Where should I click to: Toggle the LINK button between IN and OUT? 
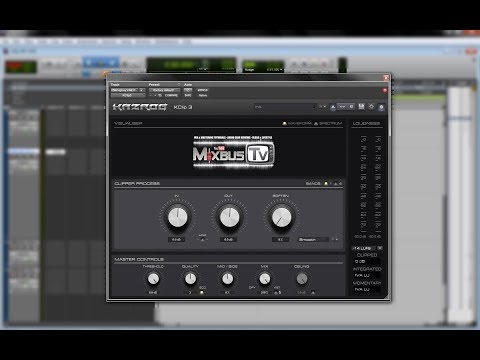tap(202, 239)
